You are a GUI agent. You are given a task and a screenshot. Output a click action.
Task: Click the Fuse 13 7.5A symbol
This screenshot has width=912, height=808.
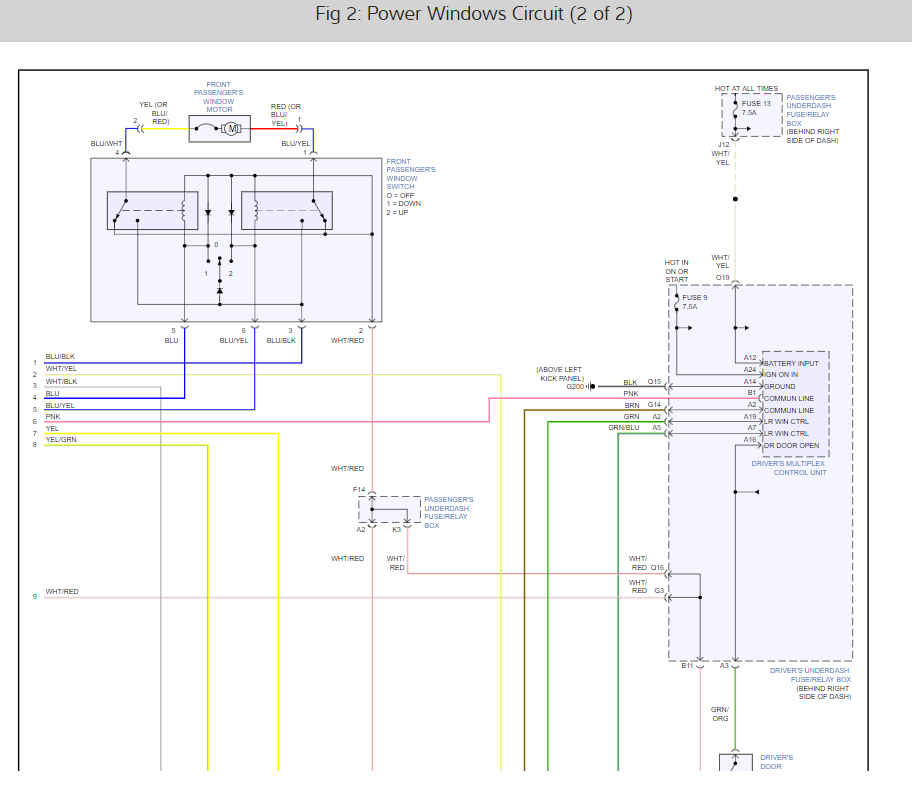point(735,108)
